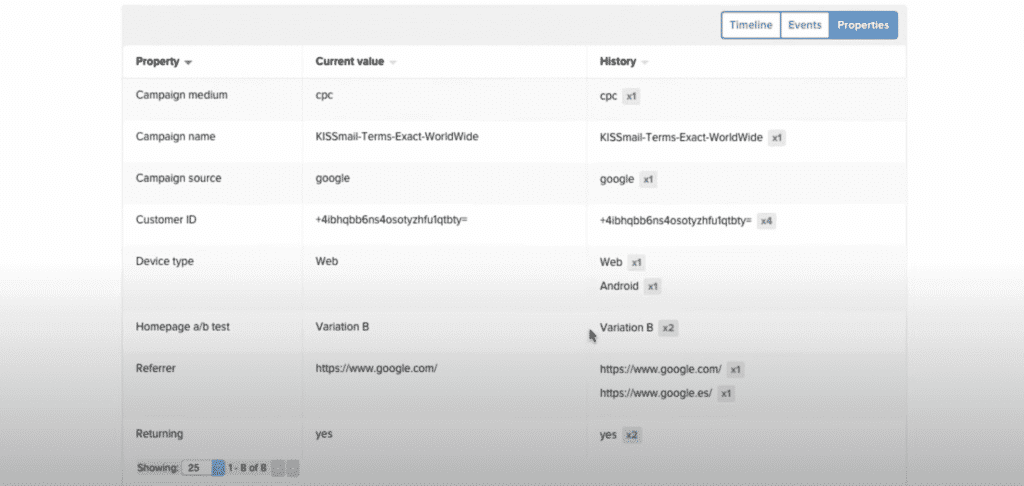
Task: Click the Customer ID current value
Action: (391, 219)
